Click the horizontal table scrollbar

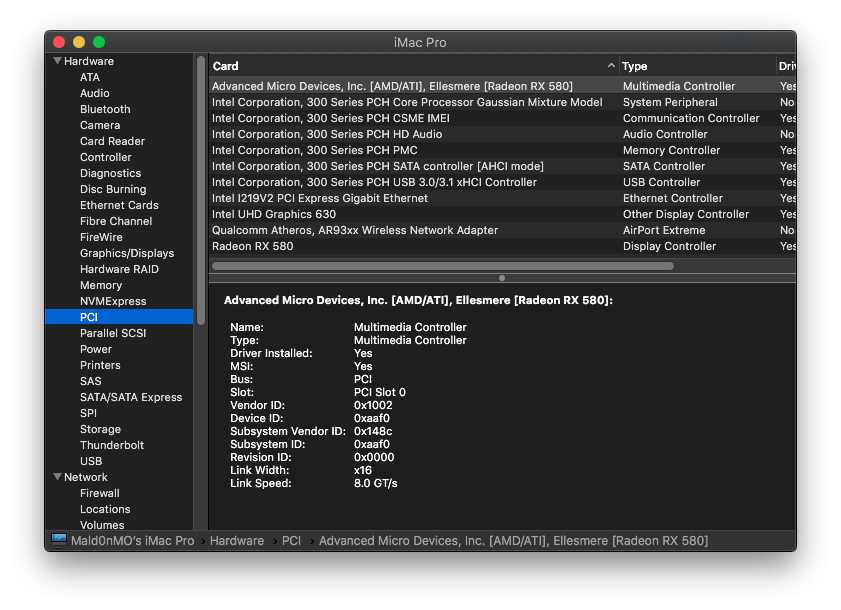coord(443,266)
